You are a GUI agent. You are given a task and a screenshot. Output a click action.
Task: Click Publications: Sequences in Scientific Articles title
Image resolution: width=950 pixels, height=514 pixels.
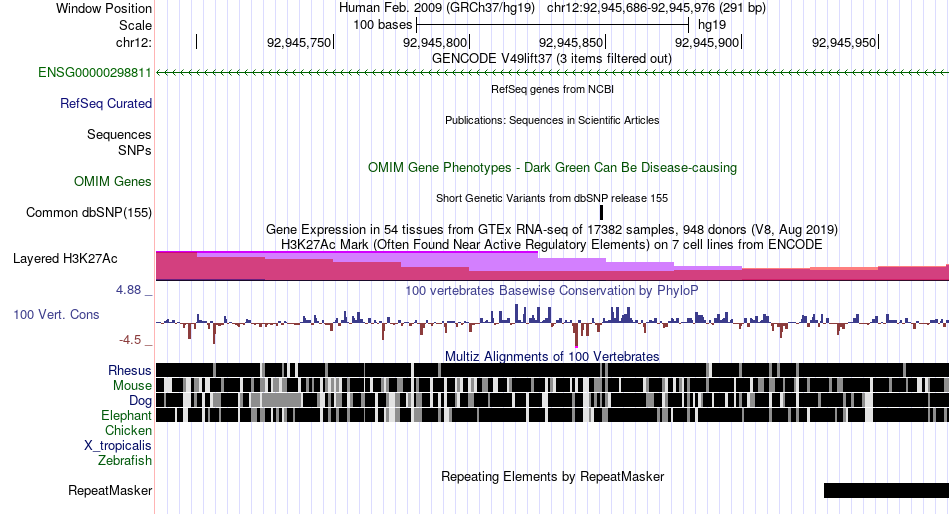[x=552, y=120]
